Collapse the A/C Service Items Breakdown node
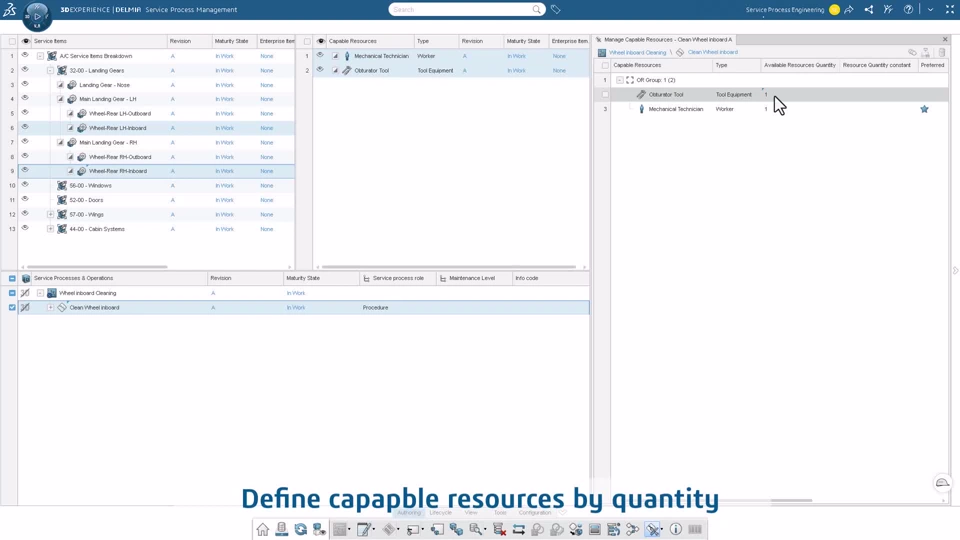This screenshot has width=960, height=540. pos(40,56)
